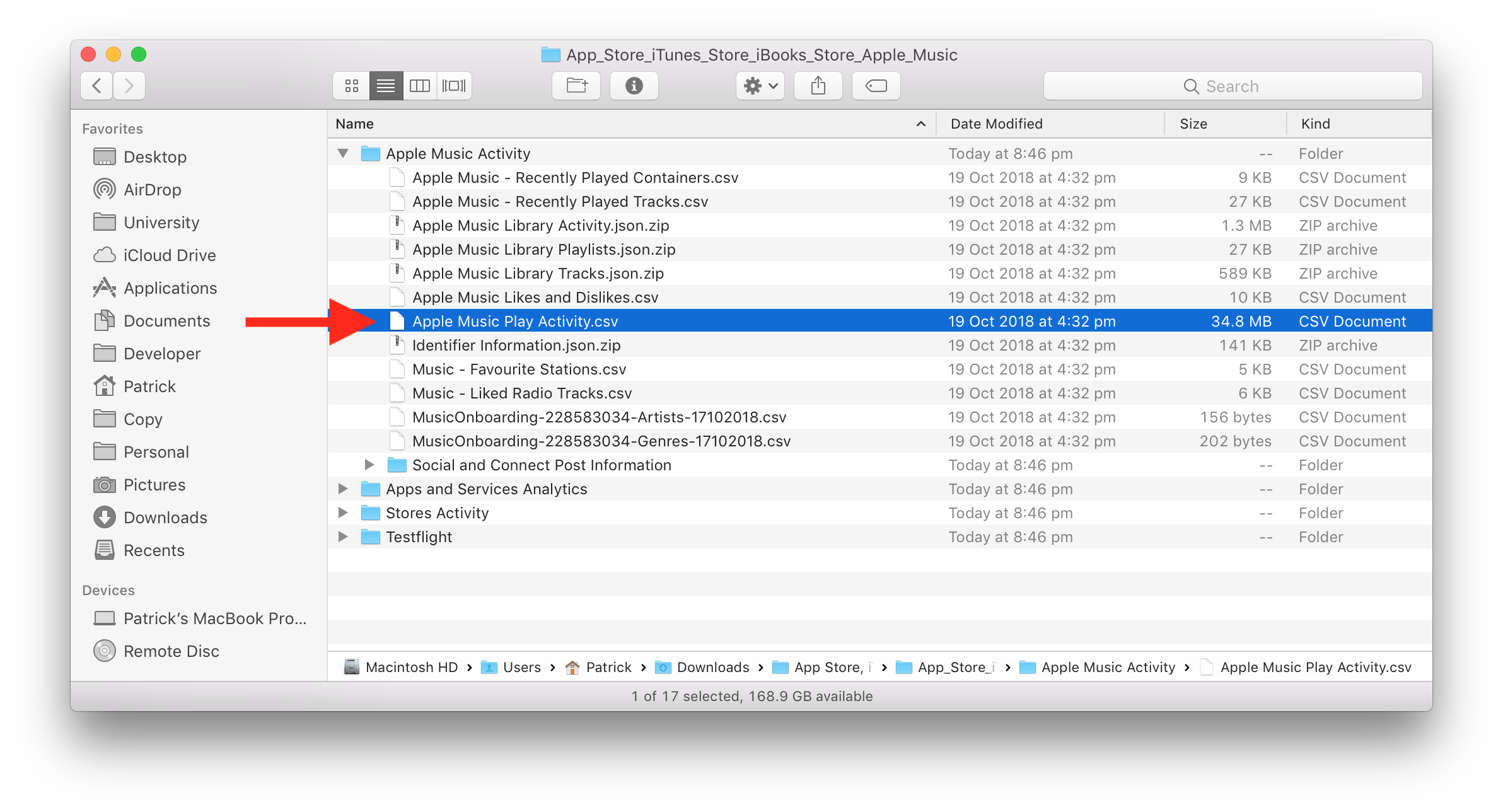The height and width of the screenshot is (812, 1503).
Task: Reverse sorting by clicking the Name column header
Action: pos(354,124)
